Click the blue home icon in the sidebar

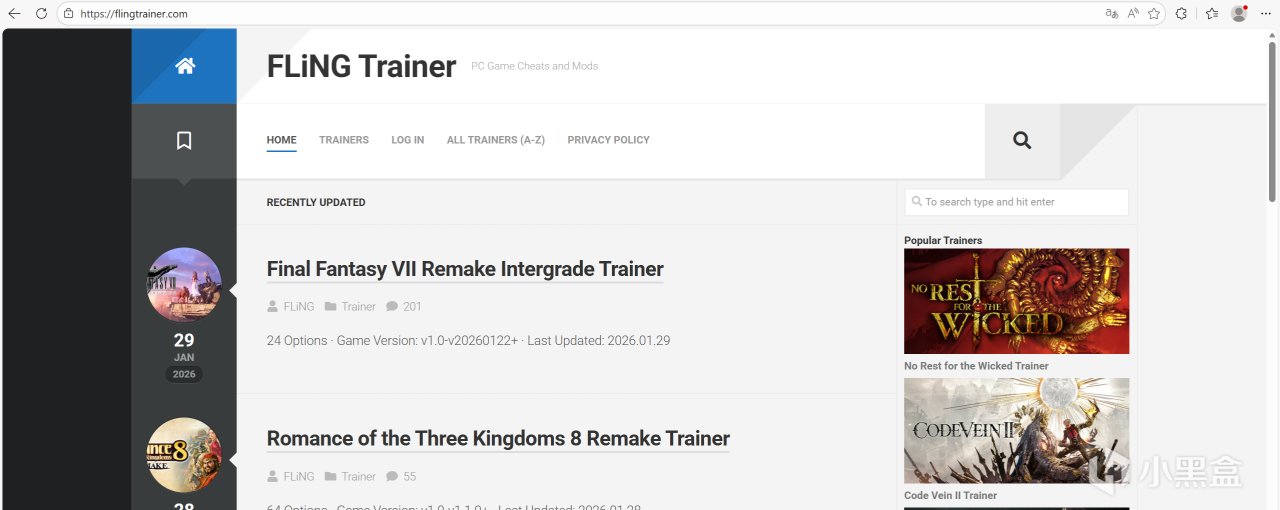(184, 66)
